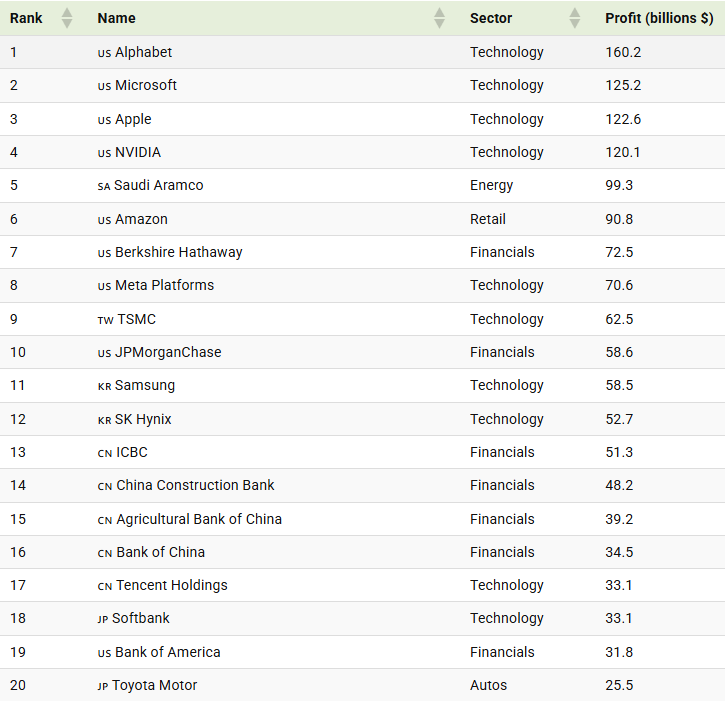
Task: Select the Berkshire Hathaway name
Action: pyautogui.click(x=178, y=252)
